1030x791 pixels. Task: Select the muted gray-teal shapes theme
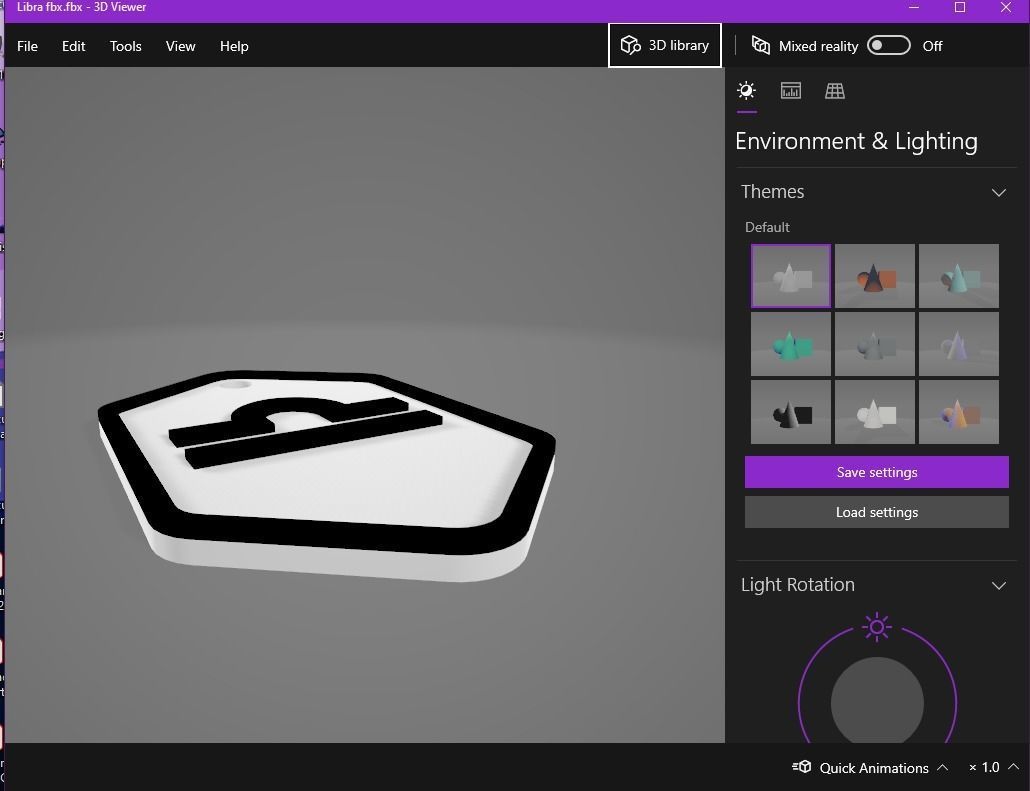coord(875,344)
